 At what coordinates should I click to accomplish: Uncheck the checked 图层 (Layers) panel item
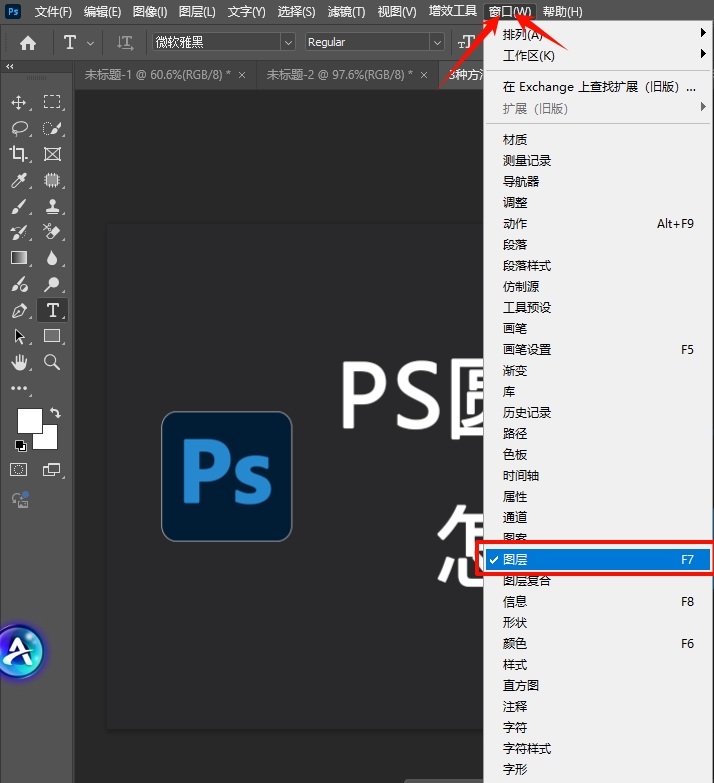[598, 559]
